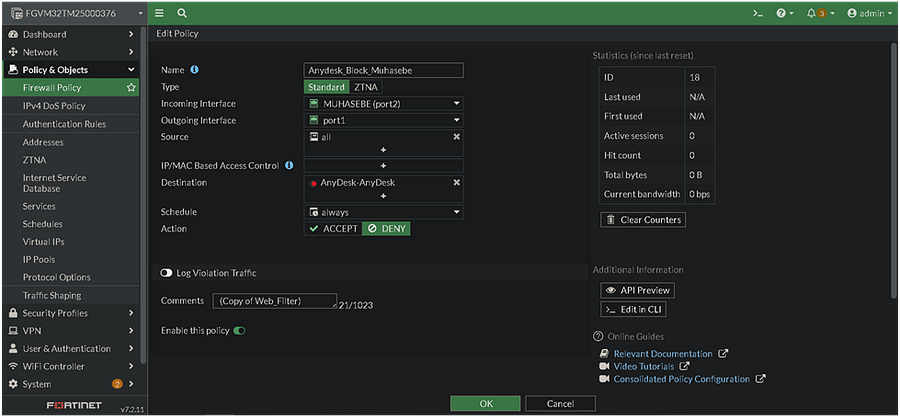Set action to ACCEPT
This screenshot has height=417, width=900.
333,228
